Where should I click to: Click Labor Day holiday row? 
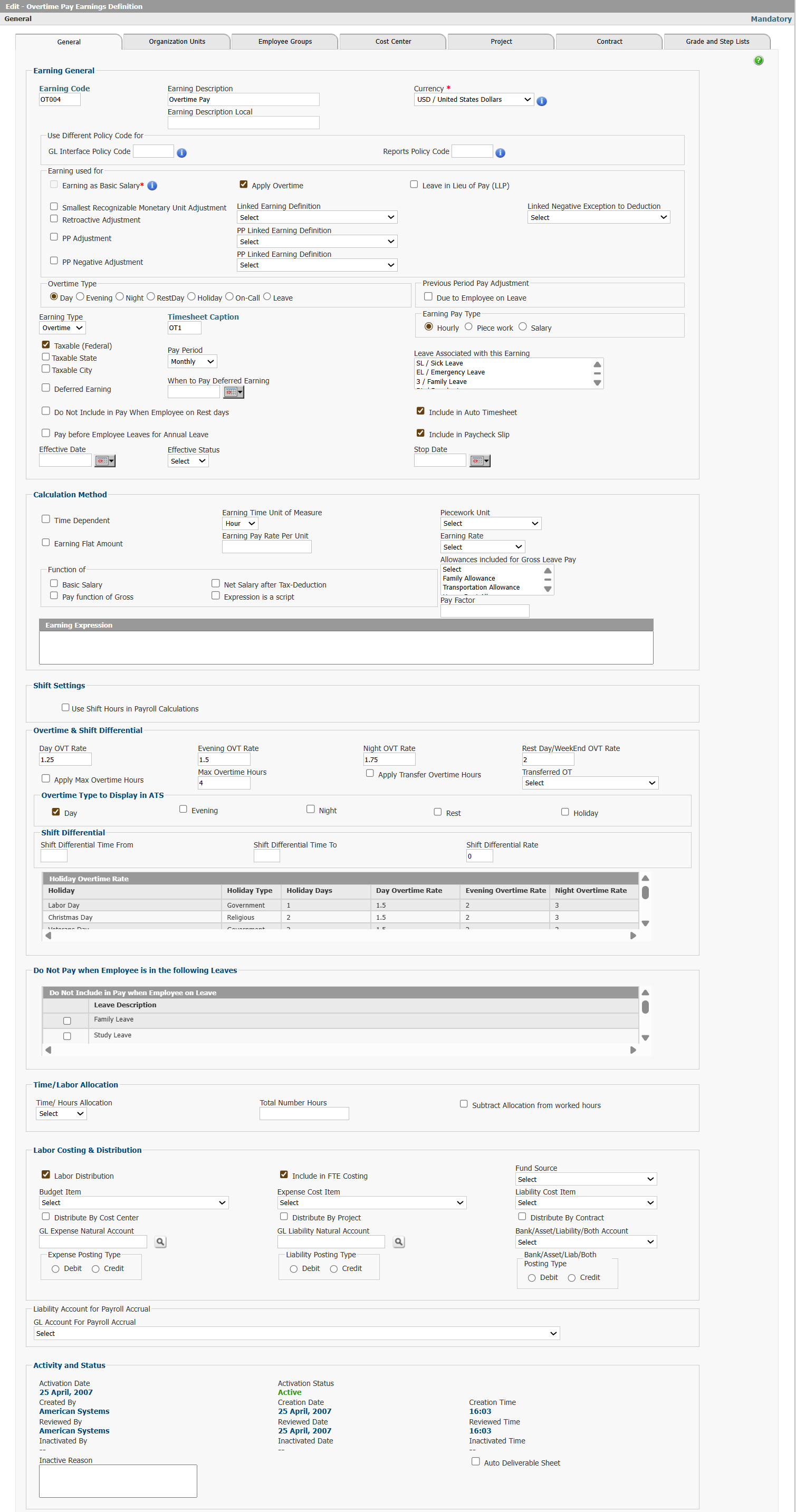point(340,905)
